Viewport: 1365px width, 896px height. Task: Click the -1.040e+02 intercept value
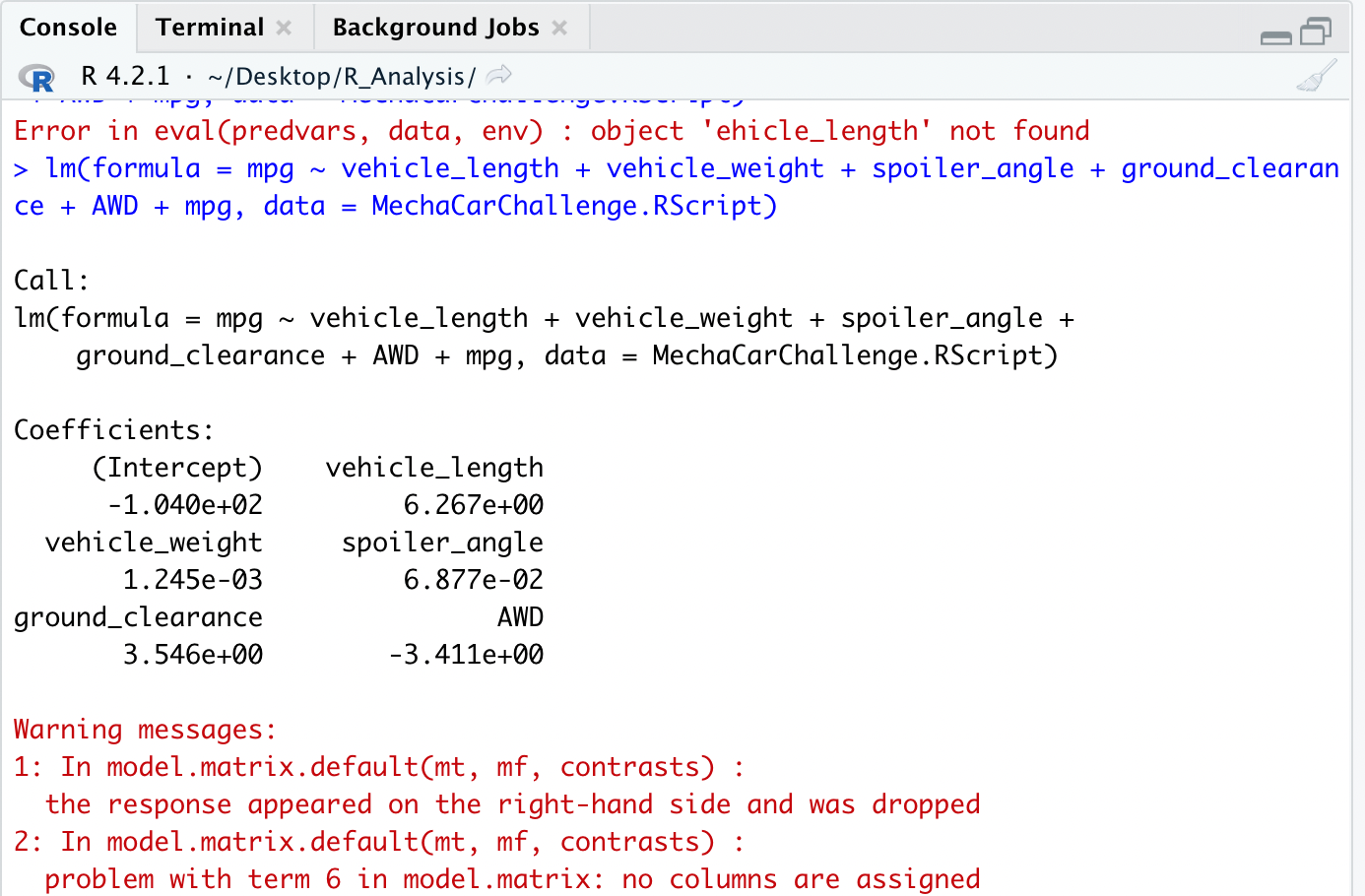click(185, 505)
